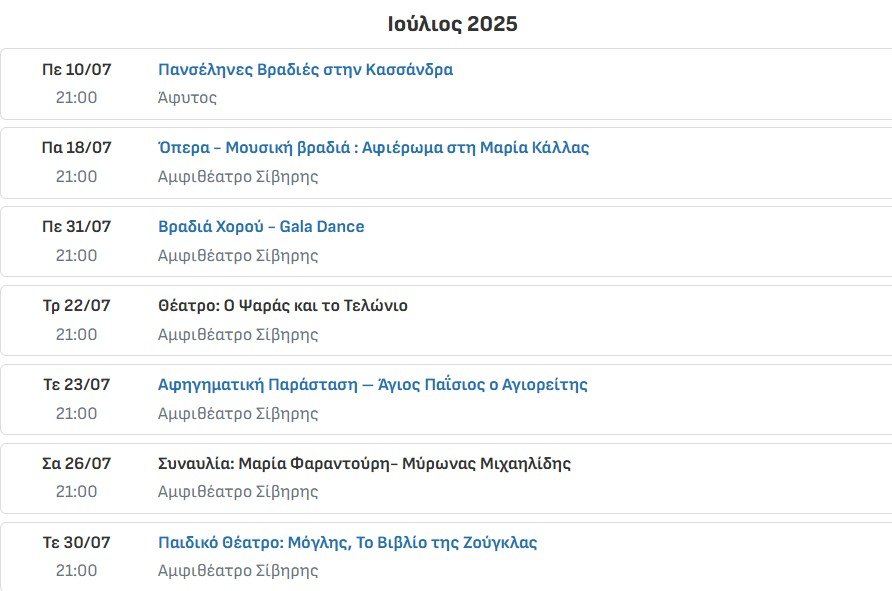Click the Πε 10/07 date label

(x=76, y=70)
